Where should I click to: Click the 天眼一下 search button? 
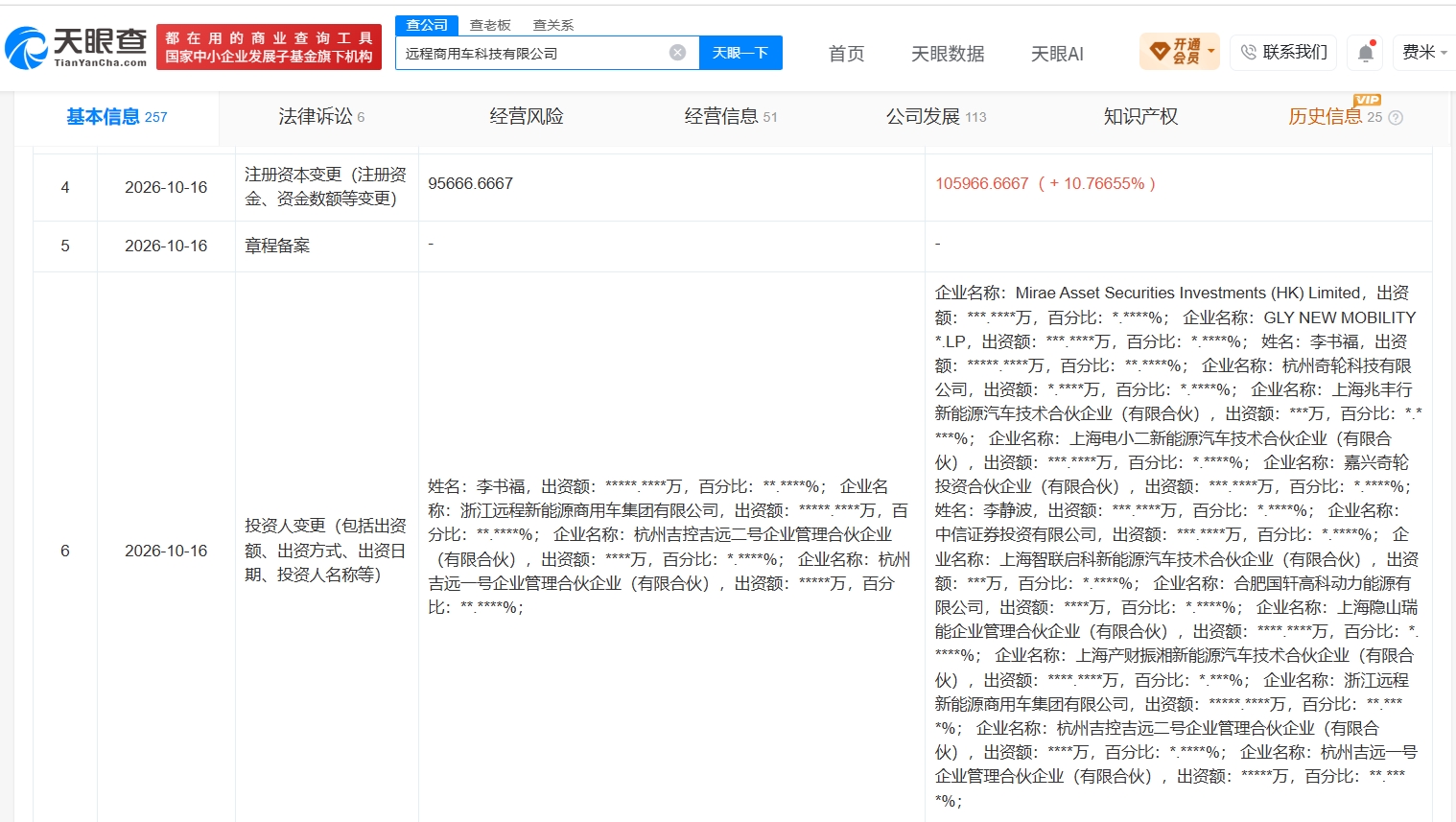coord(740,53)
